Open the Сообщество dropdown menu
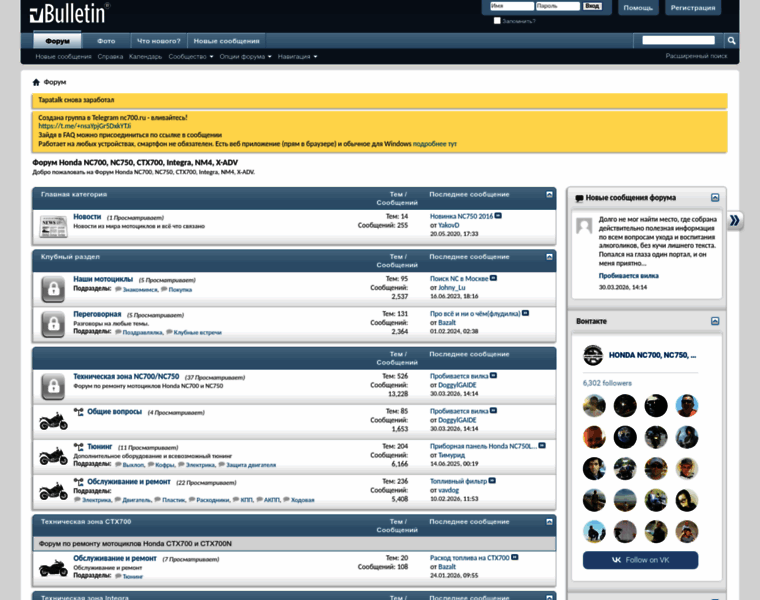Screen dimensions: 760x600 (190, 57)
